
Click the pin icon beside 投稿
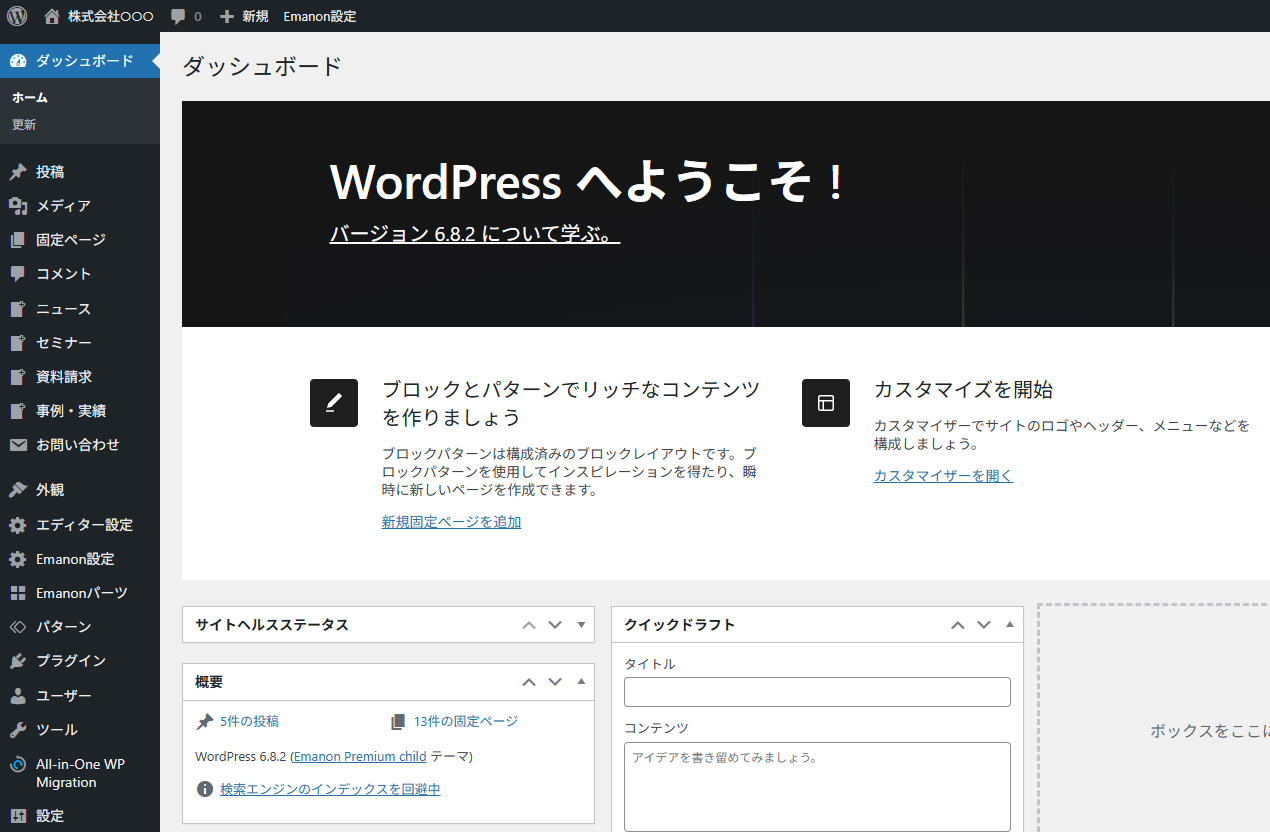coord(18,172)
